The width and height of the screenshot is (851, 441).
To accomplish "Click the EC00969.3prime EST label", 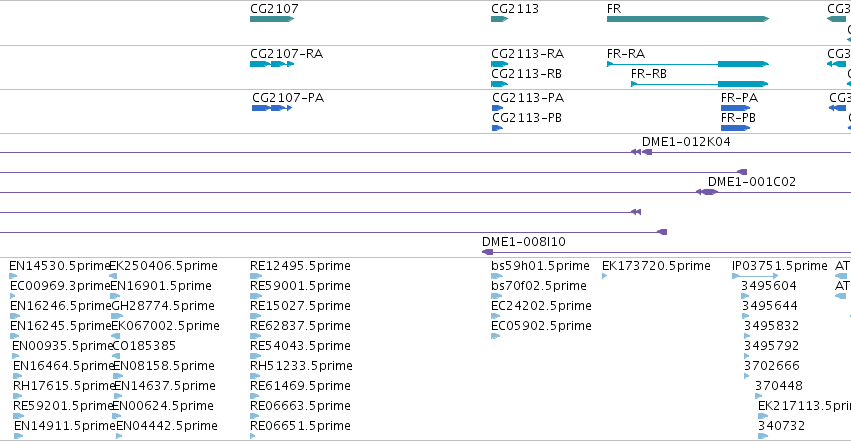I will tap(60, 286).
